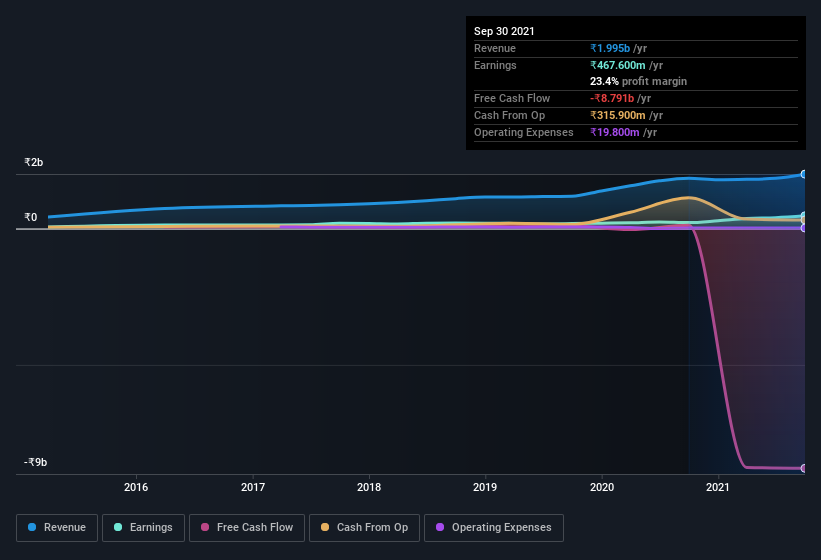The image size is (821, 560).
Task: Click the Sep 30 2021 tooltip date
Action: click(504, 31)
